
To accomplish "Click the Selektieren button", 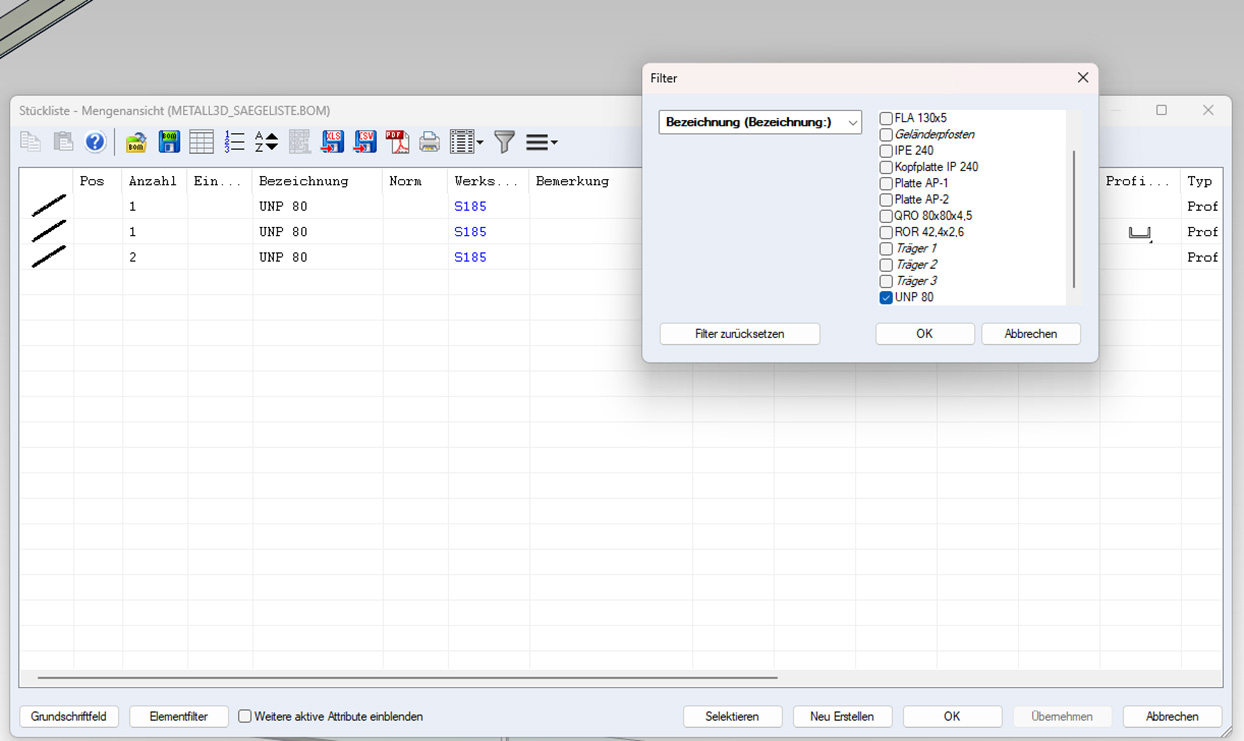I will pyautogui.click(x=732, y=716).
